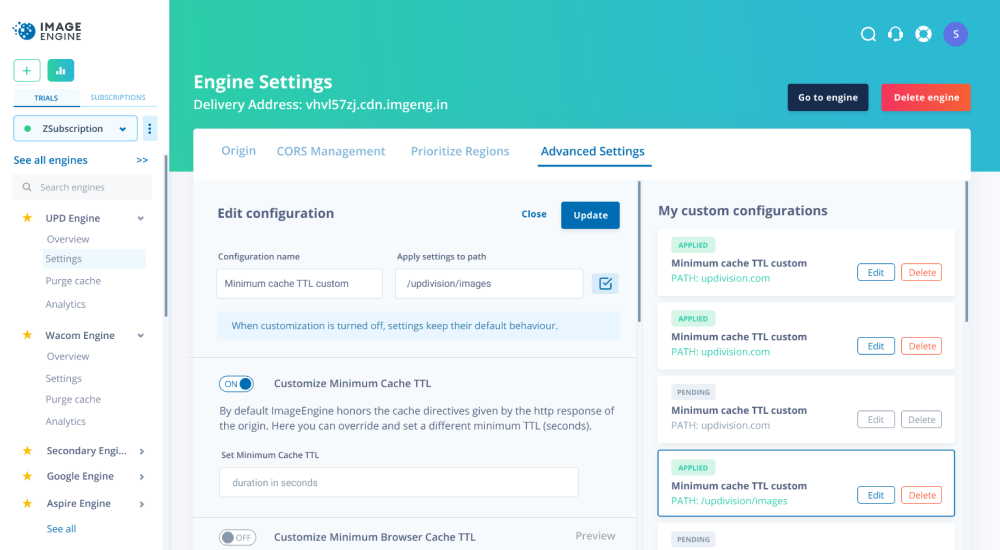Click the double-arrow beside See all engines
This screenshot has height=550, width=1000.
142,160
